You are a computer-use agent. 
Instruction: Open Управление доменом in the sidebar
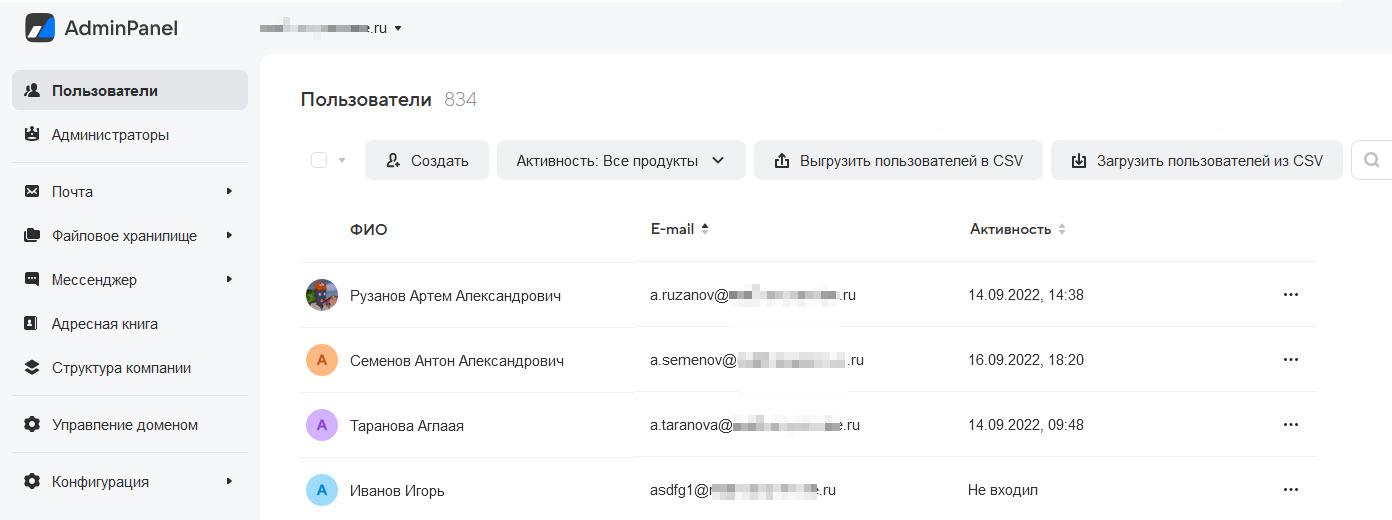(x=124, y=425)
